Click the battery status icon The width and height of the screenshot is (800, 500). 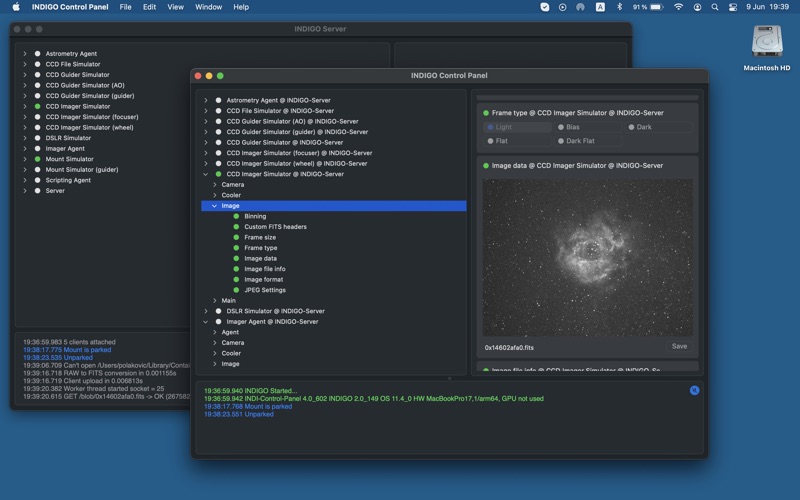(x=657, y=7)
